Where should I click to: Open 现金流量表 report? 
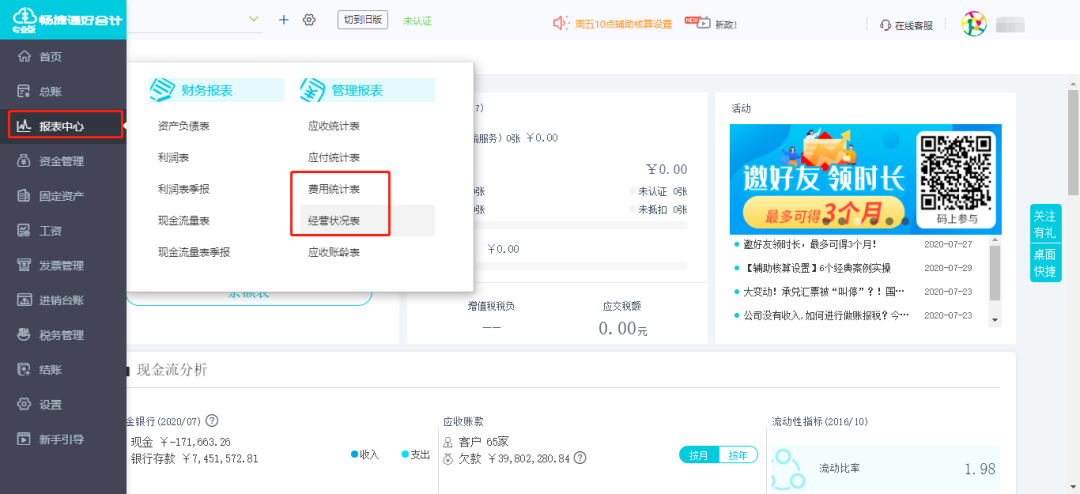(184, 220)
